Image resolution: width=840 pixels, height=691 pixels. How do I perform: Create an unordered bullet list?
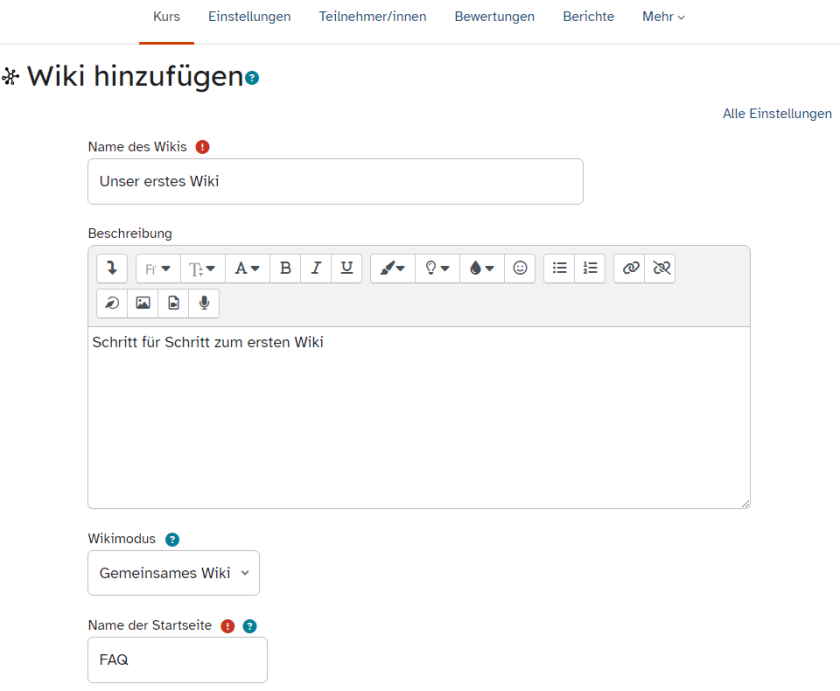coord(560,268)
